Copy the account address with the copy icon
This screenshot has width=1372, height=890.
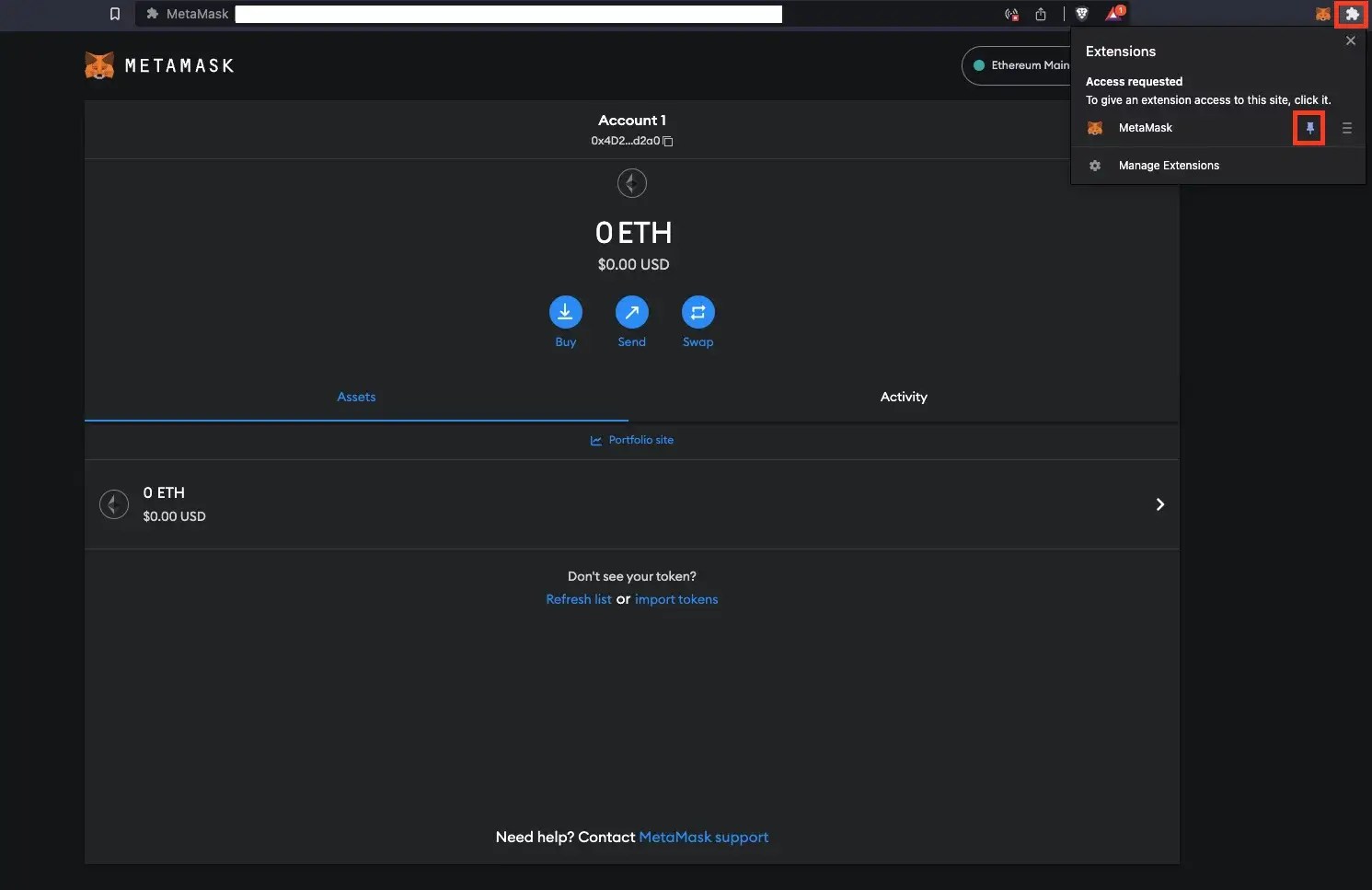tap(667, 141)
